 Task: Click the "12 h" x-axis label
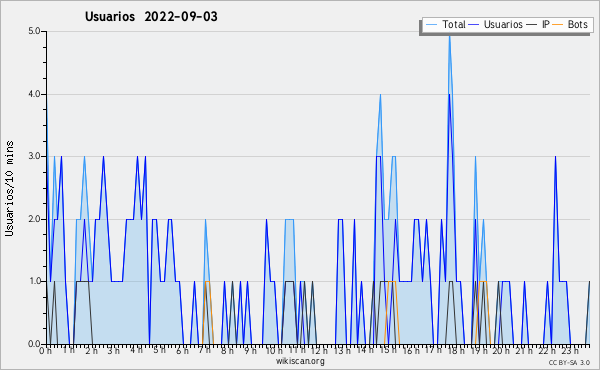319,351
